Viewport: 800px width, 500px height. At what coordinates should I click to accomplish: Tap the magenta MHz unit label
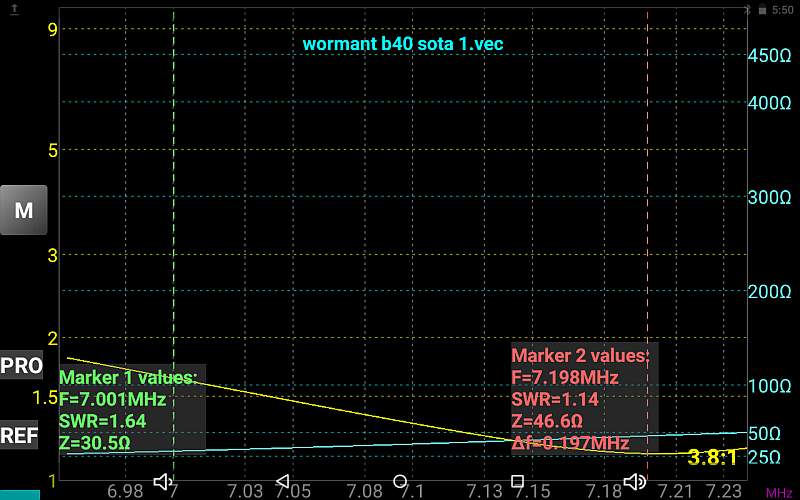click(x=778, y=493)
